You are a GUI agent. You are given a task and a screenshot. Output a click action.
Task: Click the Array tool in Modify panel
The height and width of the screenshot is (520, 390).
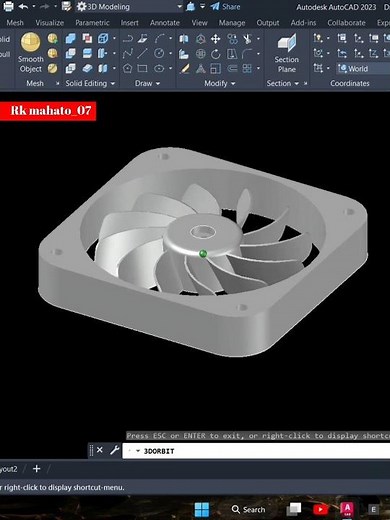[247, 68]
